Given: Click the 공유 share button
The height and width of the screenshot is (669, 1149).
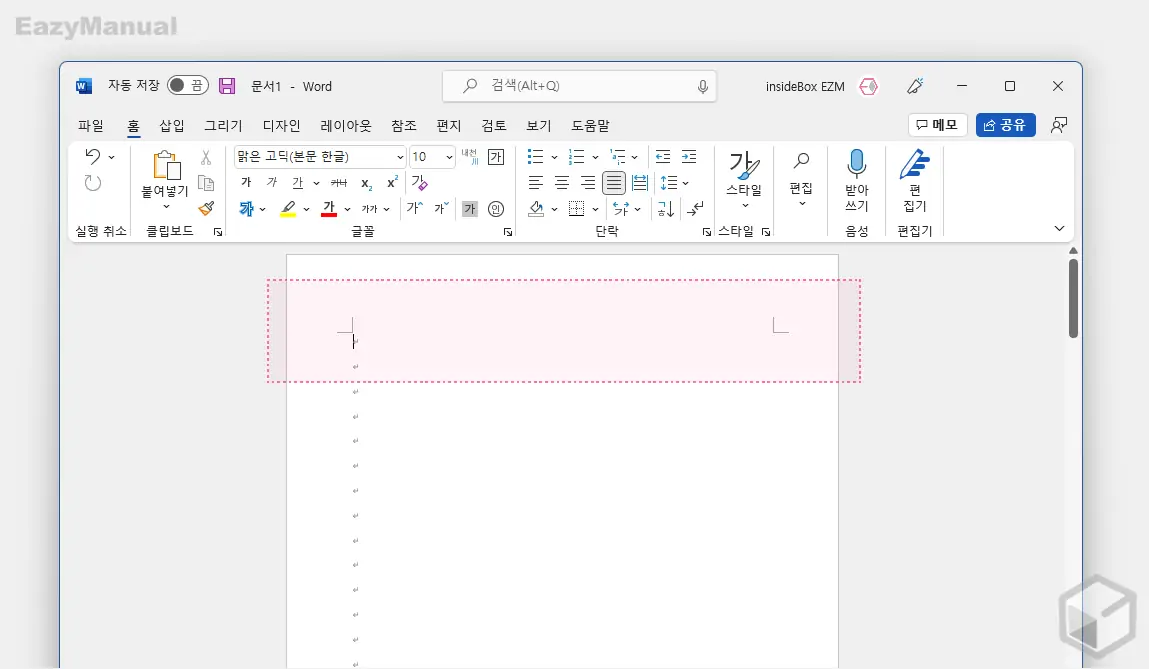Looking at the screenshot, I should point(1005,125).
